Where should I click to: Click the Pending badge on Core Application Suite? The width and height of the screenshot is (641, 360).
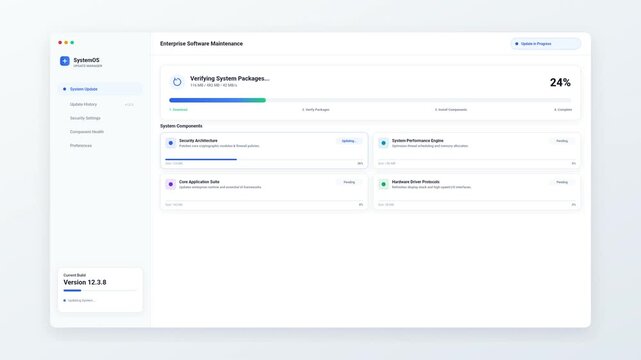click(349, 182)
